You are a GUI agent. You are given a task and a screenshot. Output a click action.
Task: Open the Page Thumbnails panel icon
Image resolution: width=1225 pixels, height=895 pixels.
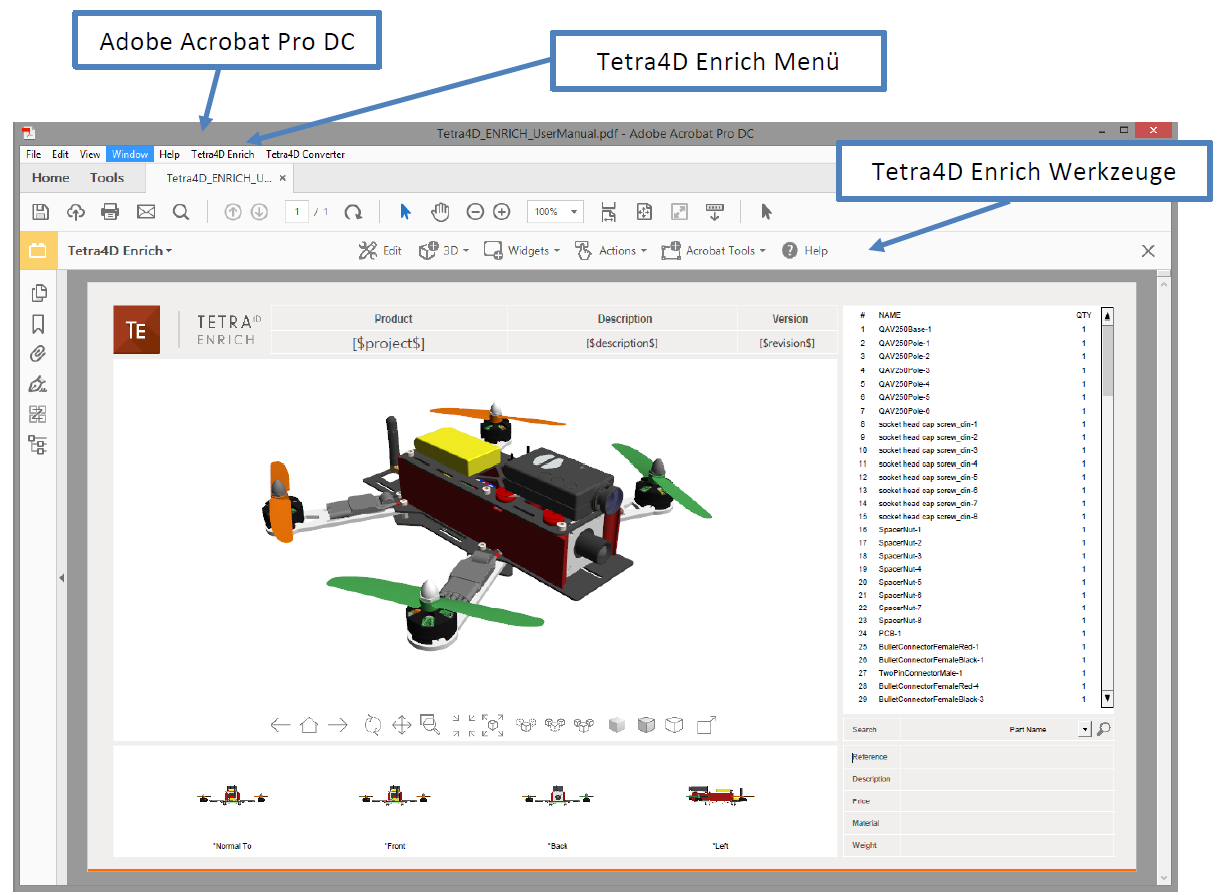[x=37, y=293]
